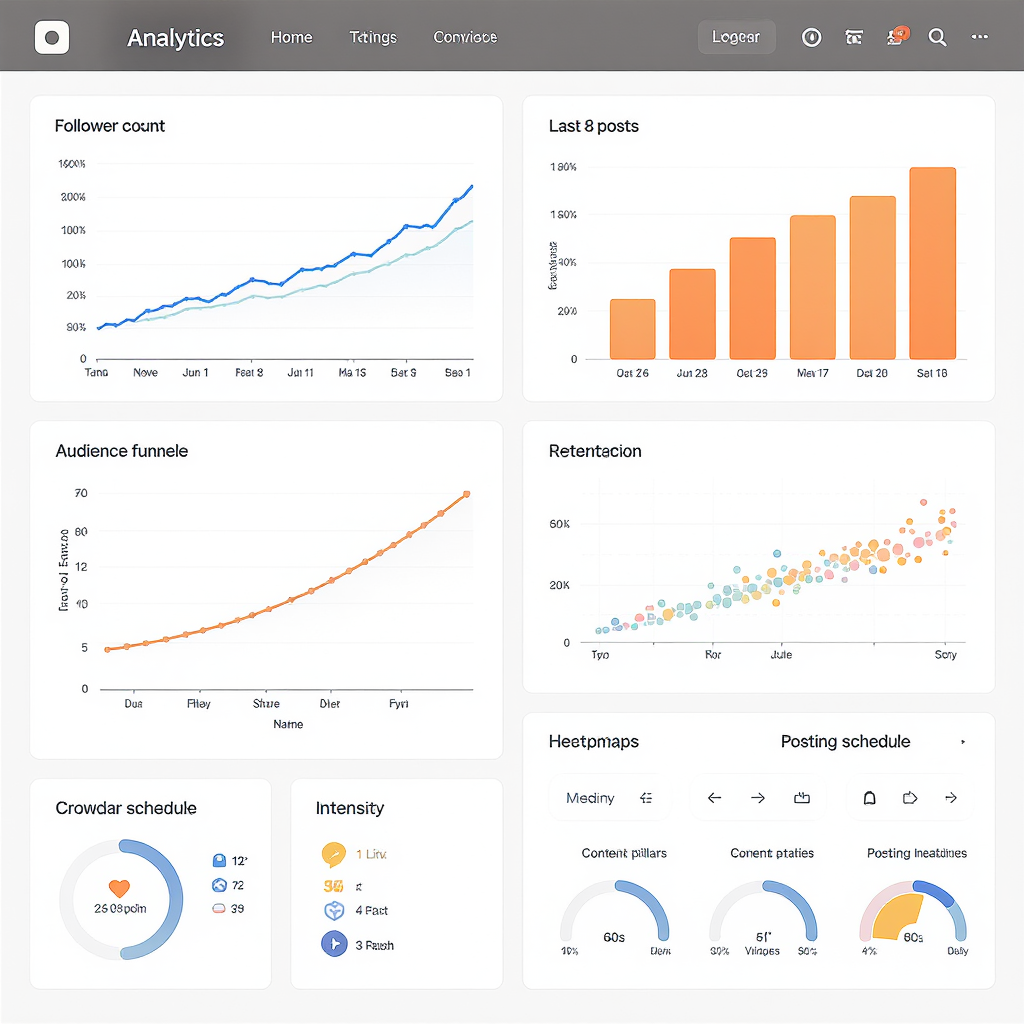Open the three-dots more menu
The height and width of the screenshot is (1024, 1024).
pos(980,37)
